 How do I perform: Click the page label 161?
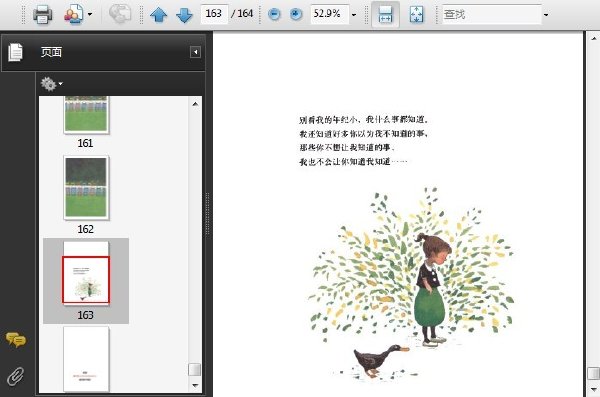tap(85, 143)
